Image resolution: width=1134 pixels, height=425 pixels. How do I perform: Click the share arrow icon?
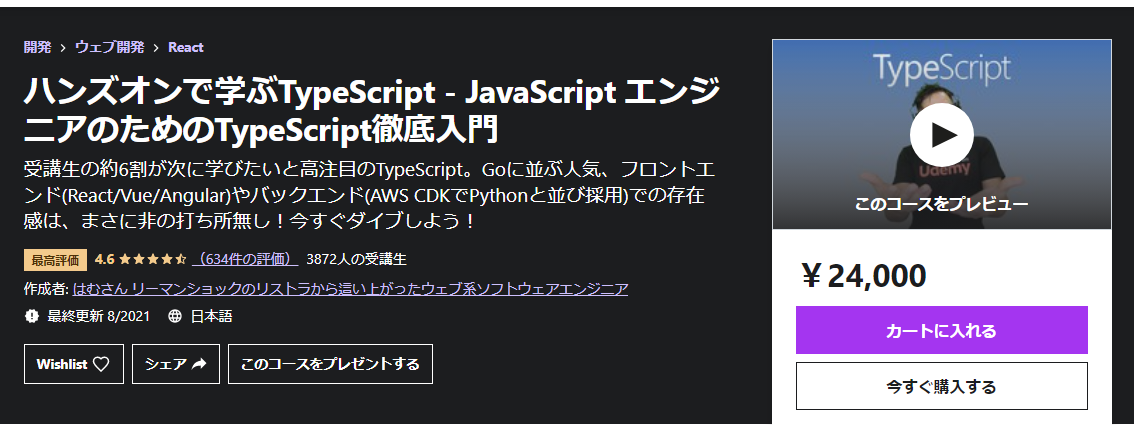point(200,364)
